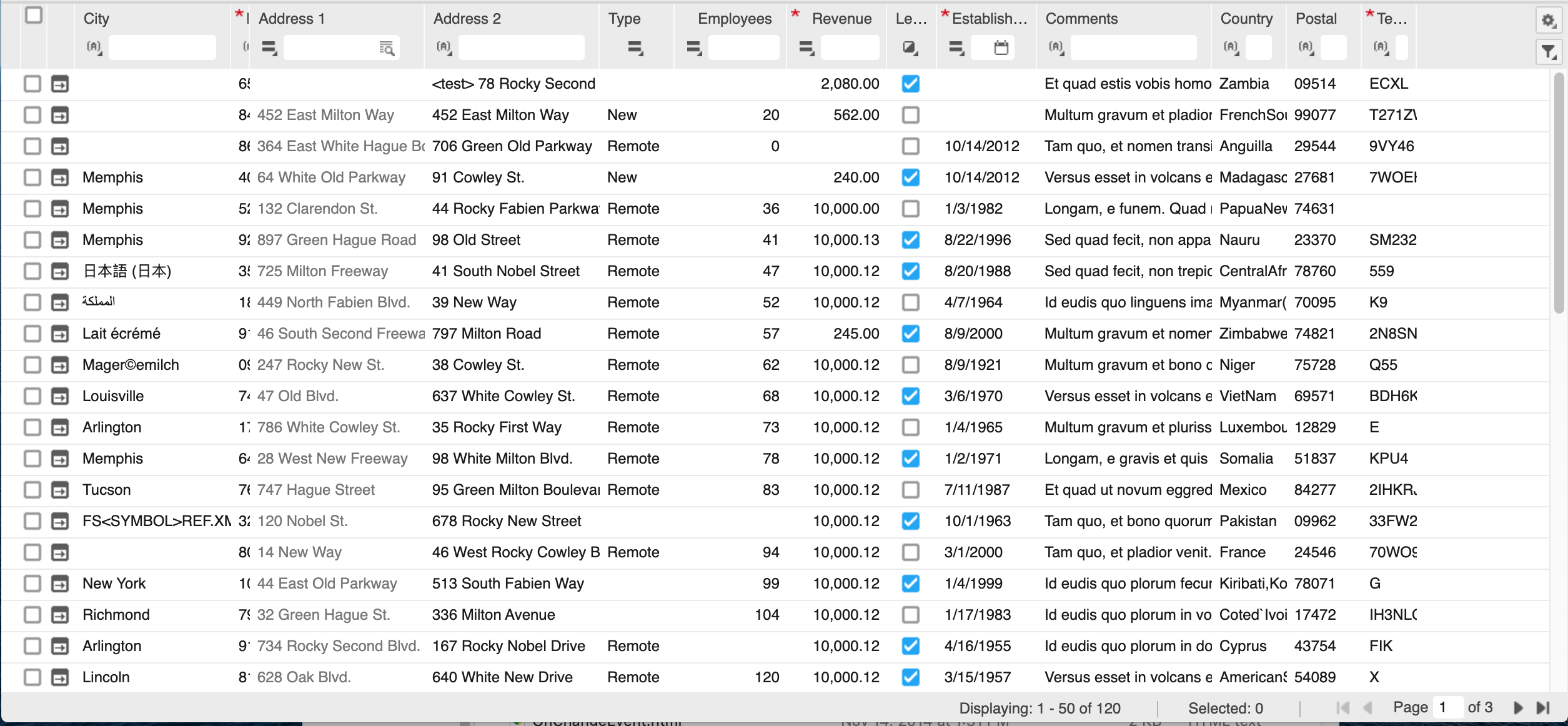Click the vertical scrollbar thumb

point(1559,194)
